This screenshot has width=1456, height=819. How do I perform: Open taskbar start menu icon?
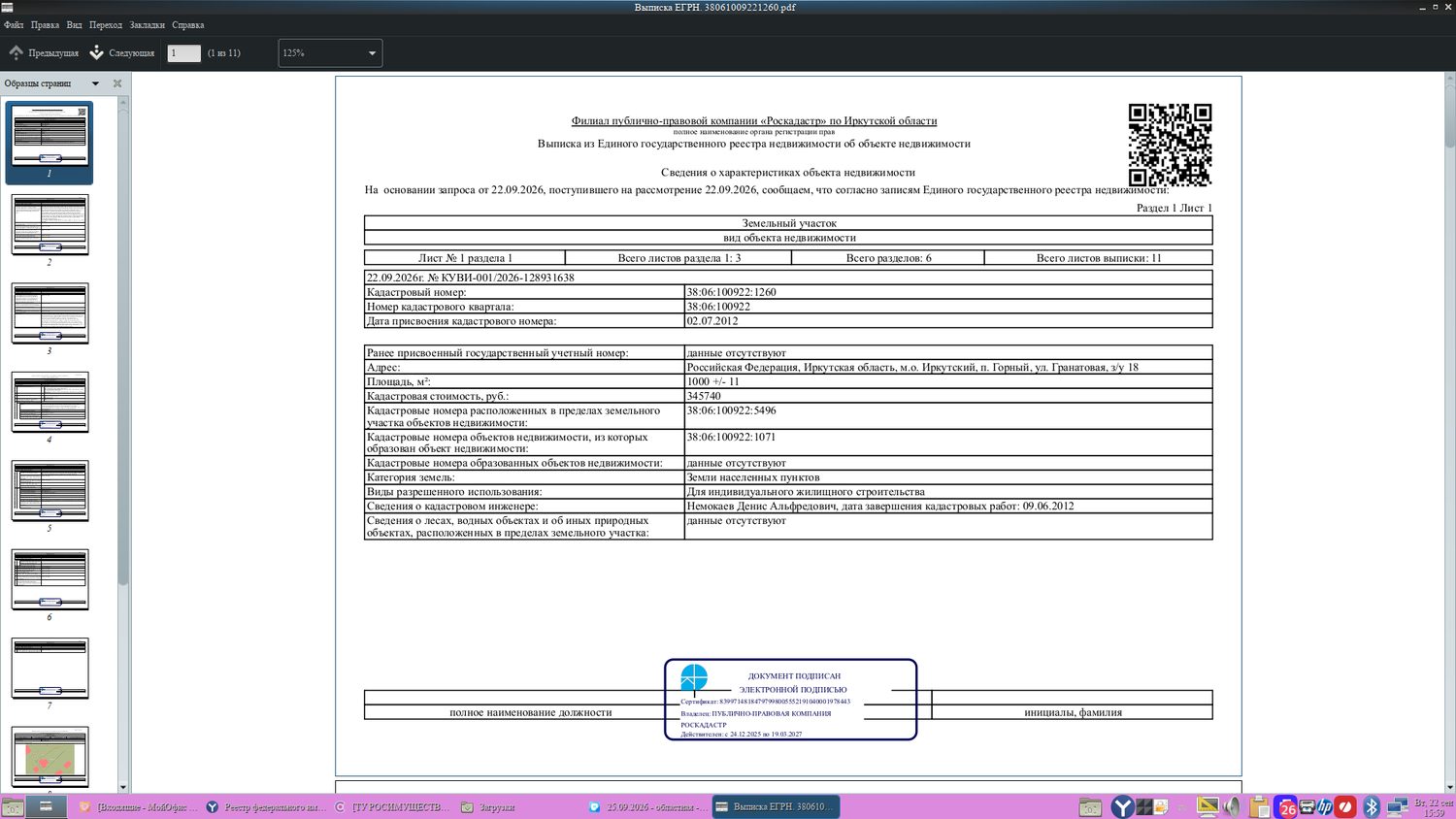click(x=13, y=806)
